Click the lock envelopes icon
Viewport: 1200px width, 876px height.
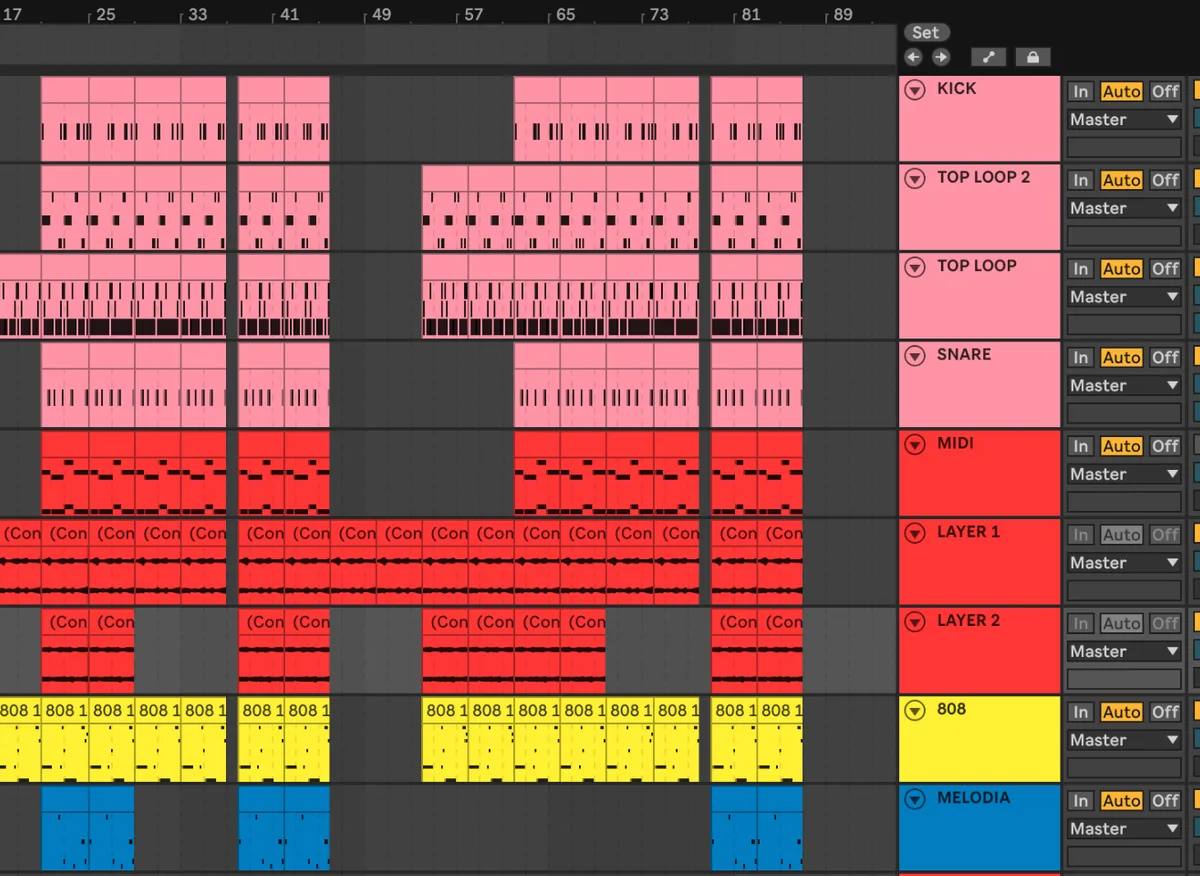tap(1033, 57)
